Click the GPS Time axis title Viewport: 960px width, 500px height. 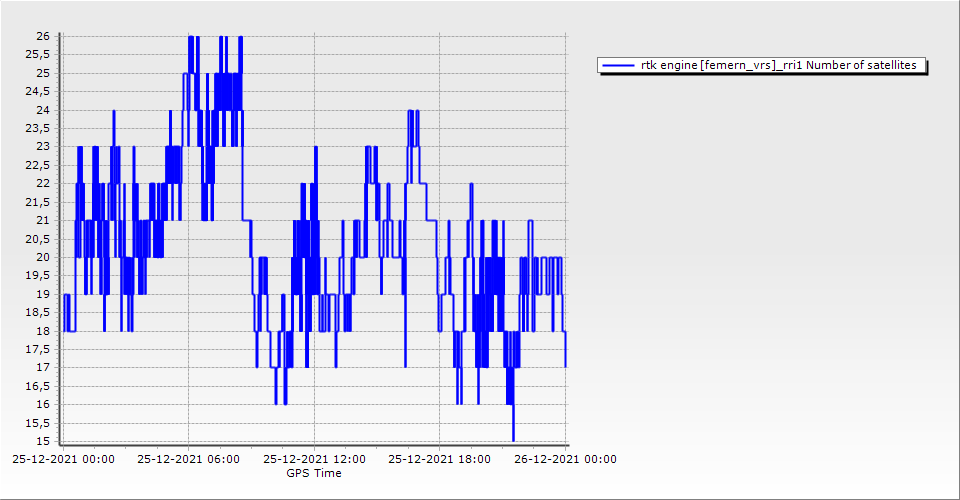pos(313,473)
